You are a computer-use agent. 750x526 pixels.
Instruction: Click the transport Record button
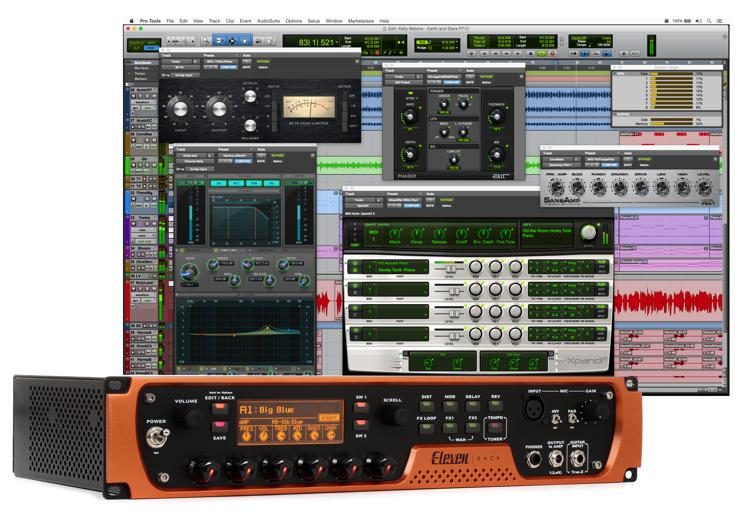pos(552,53)
